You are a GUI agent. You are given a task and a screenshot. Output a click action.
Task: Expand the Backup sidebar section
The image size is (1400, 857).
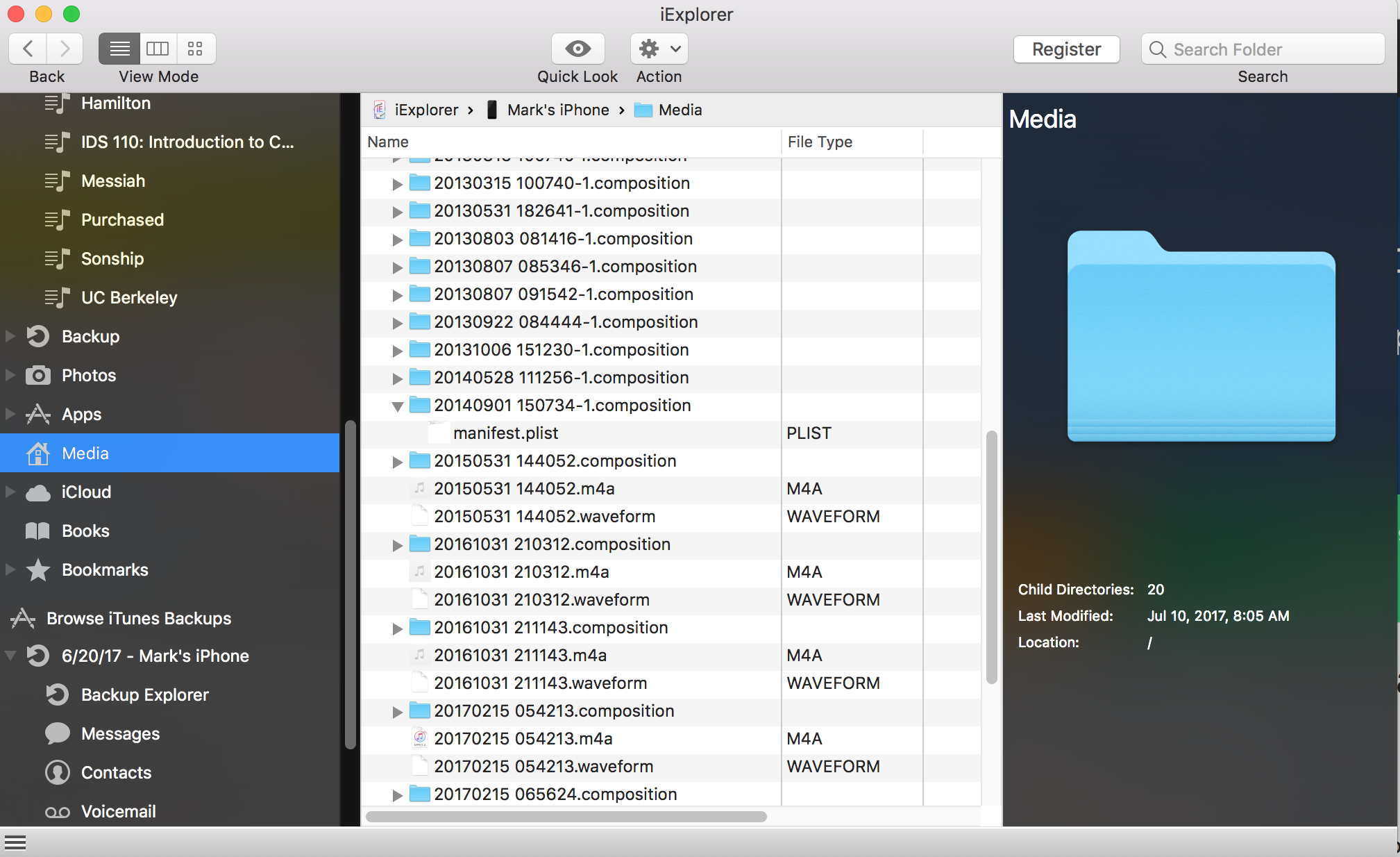[x=10, y=337]
